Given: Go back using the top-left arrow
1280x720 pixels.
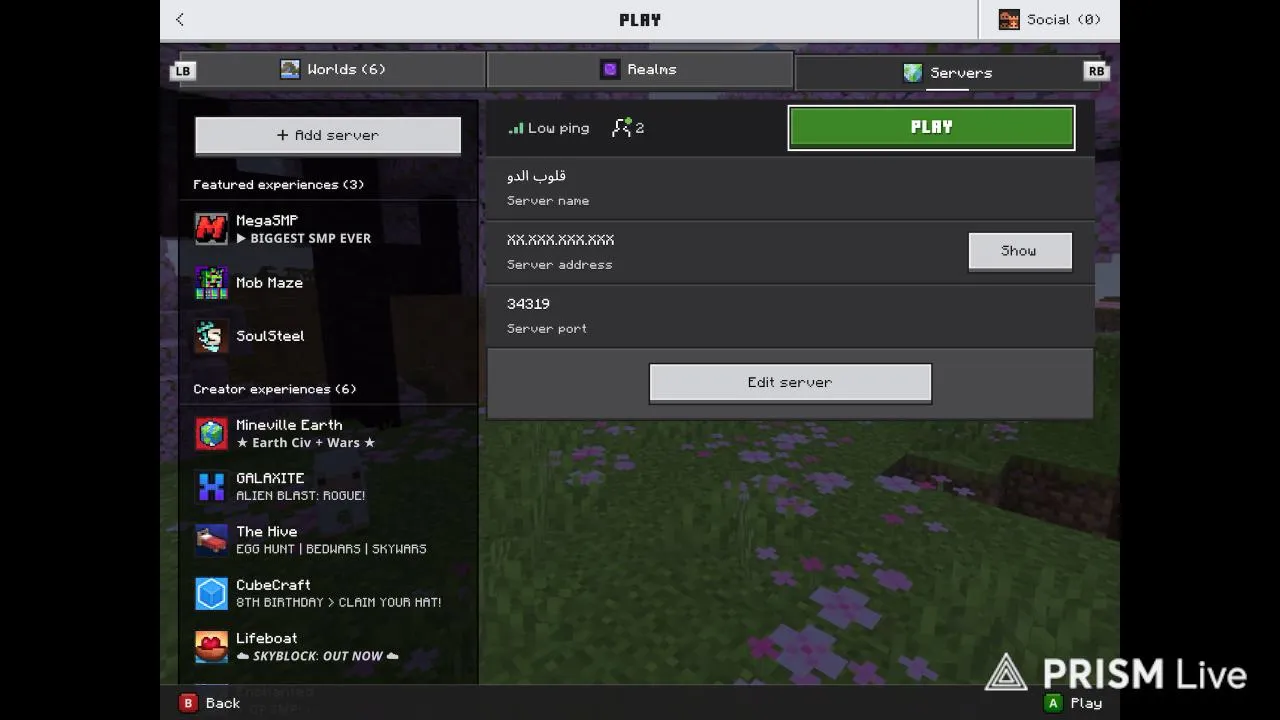Looking at the screenshot, I should pyautogui.click(x=180, y=19).
